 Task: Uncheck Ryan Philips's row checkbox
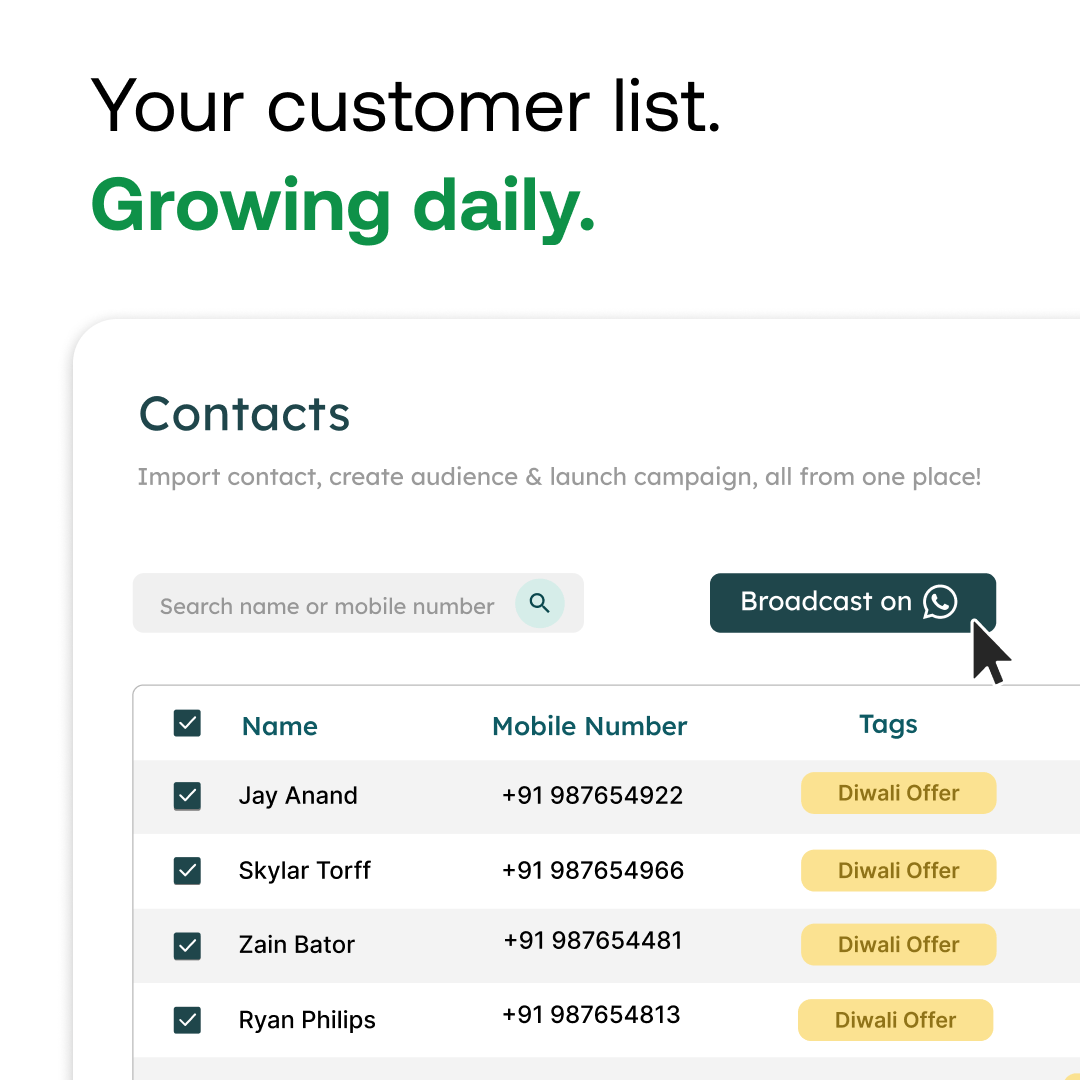pyautogui.click(x=187, y=1020)
